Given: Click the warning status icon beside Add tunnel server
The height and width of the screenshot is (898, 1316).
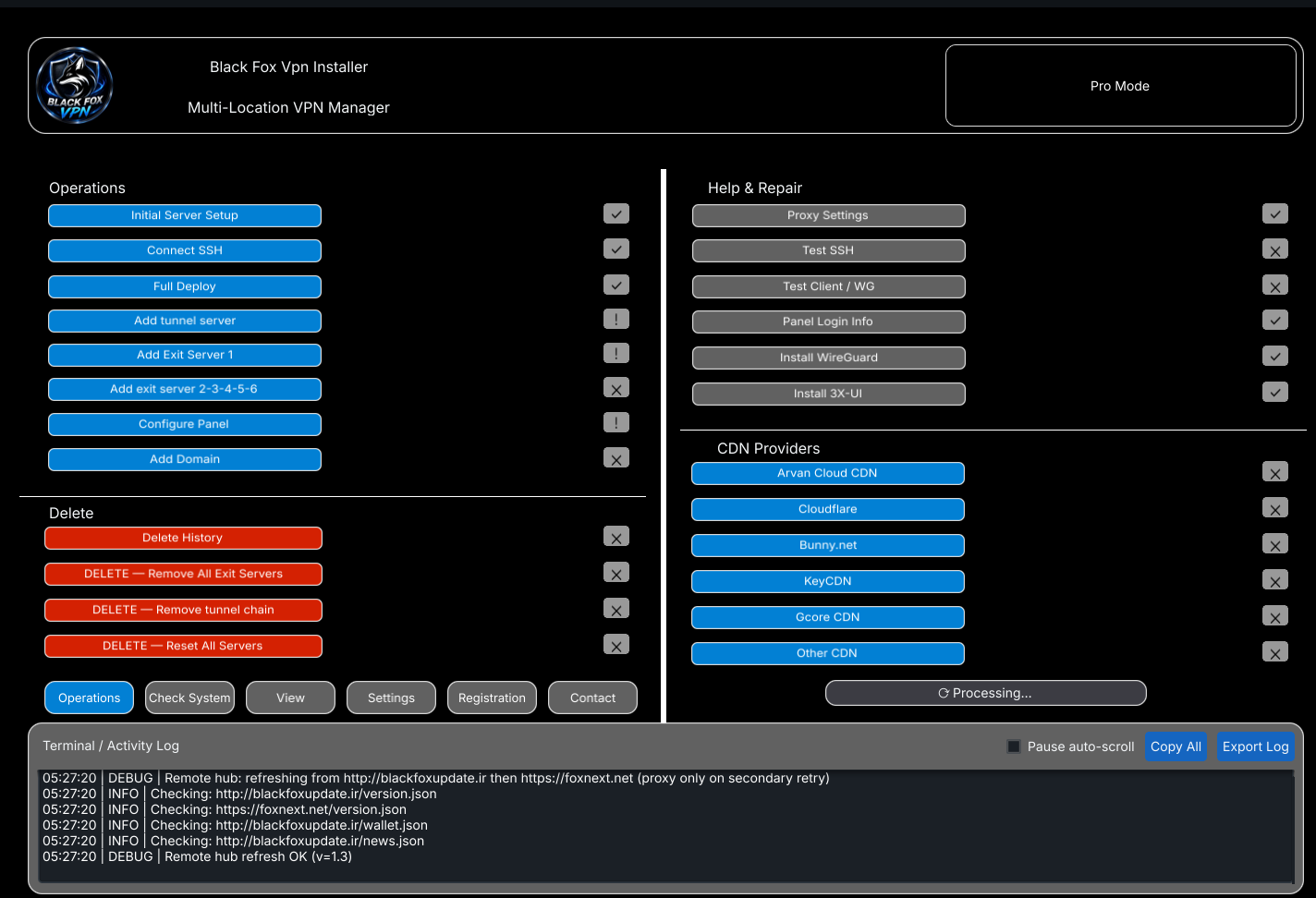Looking at the screenshot, I should pyautogui.click(x=616, y=320).
